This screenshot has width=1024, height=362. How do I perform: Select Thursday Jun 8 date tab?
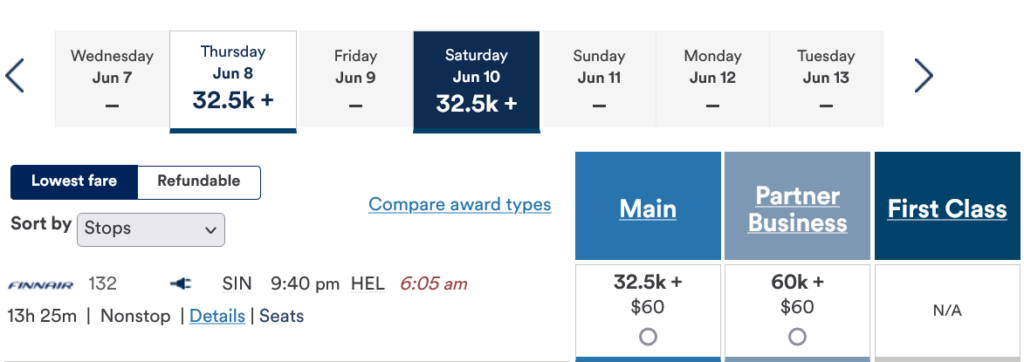tap(232, 80)
